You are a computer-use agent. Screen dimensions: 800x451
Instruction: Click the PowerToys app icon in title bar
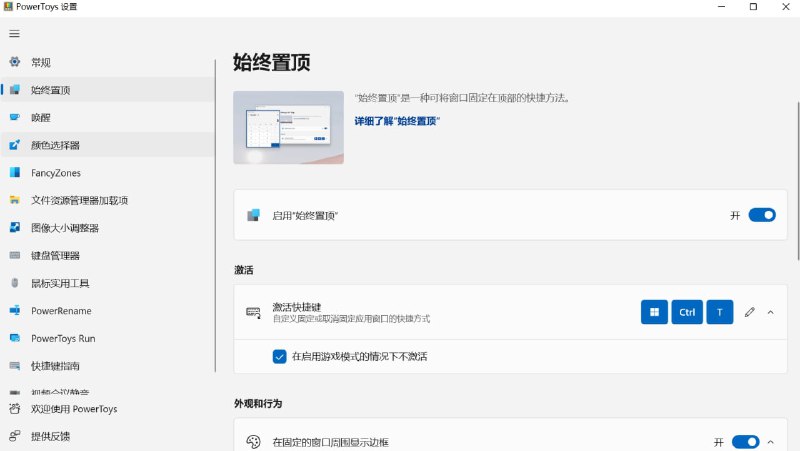click(x=8, y=7)
